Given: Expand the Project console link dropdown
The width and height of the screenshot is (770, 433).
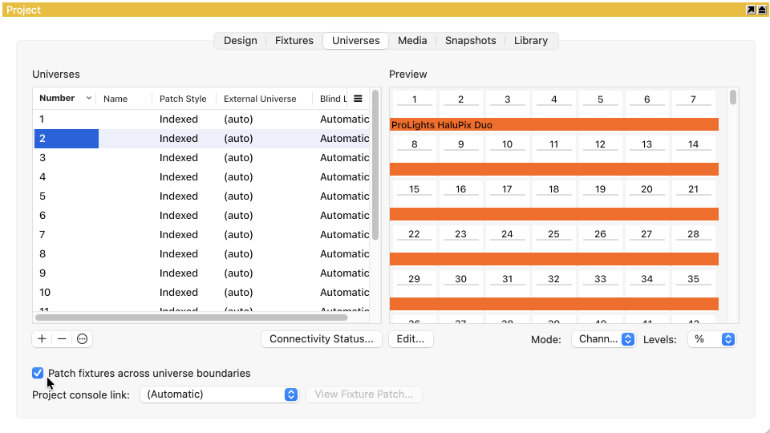Looking at the screenshot, I should click(x=220, y=394).
